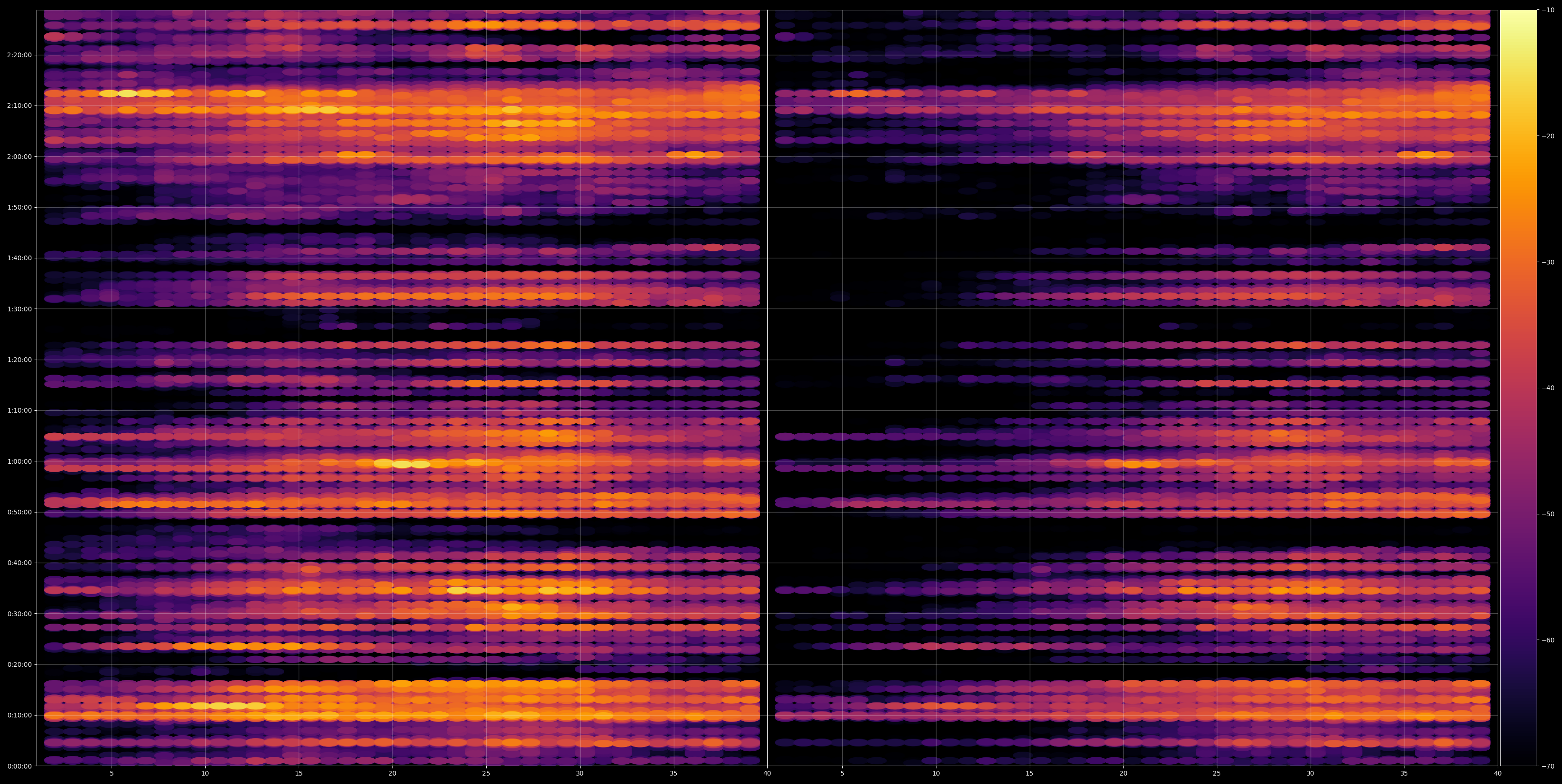Select x-axis label 10 under right plot
1562x784 pixels.
pyautogui.click(x=936, y=774)
